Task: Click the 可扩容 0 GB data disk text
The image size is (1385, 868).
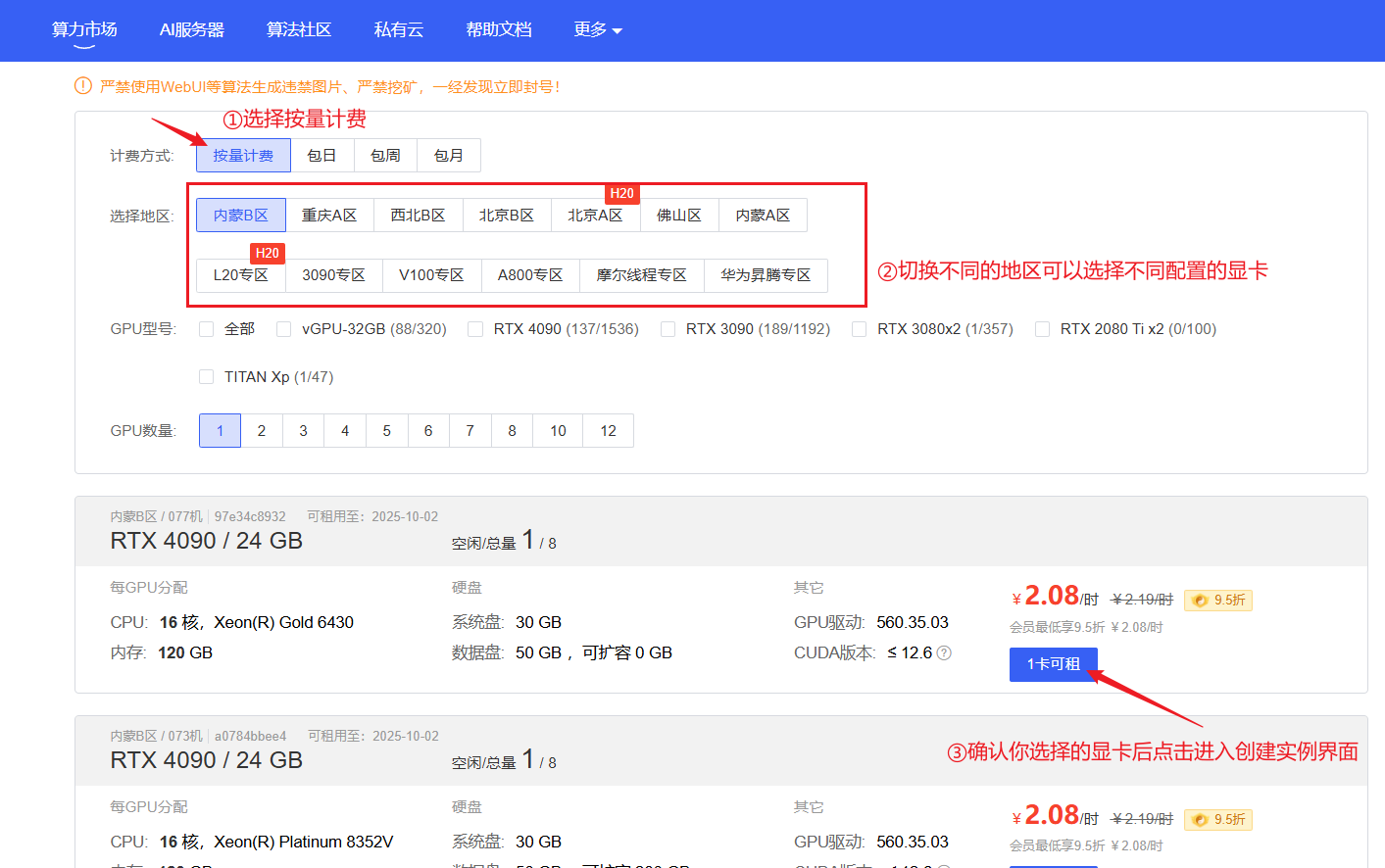Action: [627, 652]
